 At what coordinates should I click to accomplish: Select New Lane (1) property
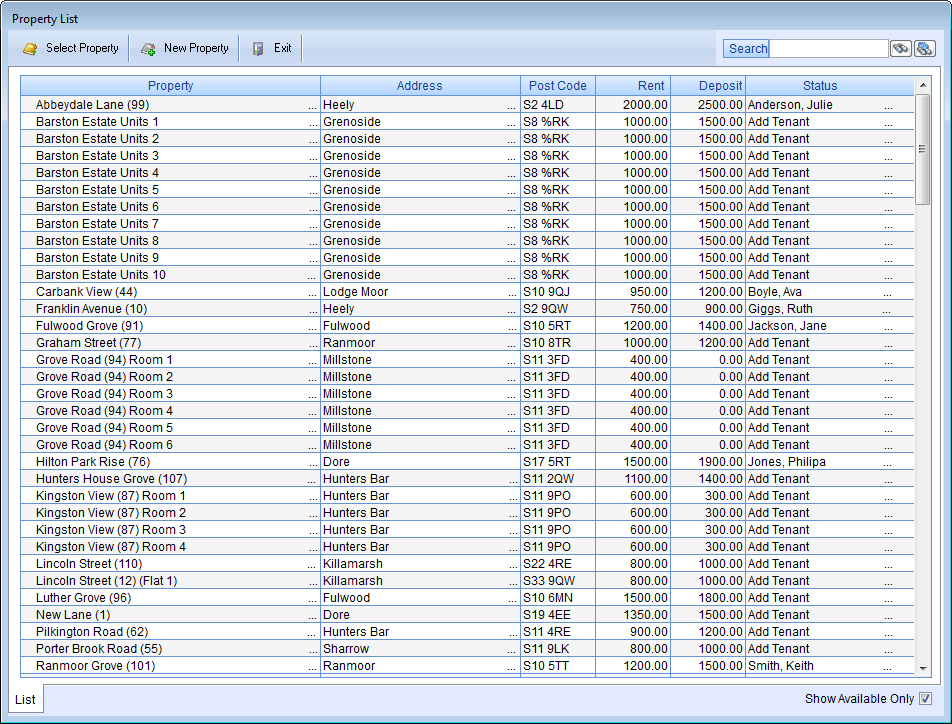pyautogui.click(x=73, y=615)
